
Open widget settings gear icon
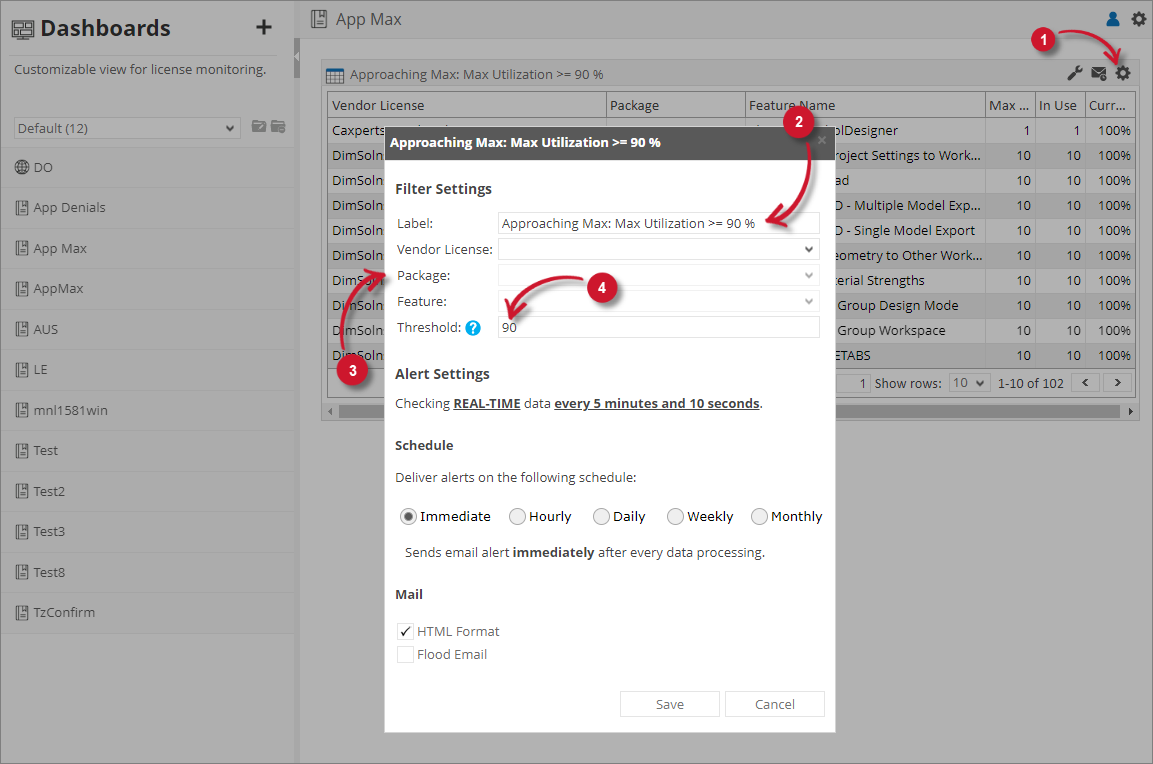click(x=1123, y=74)
